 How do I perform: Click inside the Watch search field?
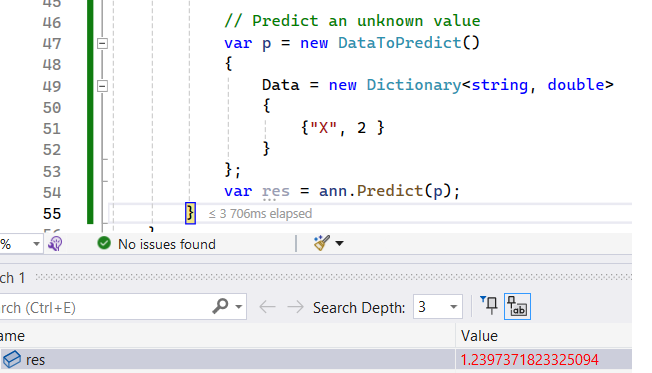(x=104, y=307)
